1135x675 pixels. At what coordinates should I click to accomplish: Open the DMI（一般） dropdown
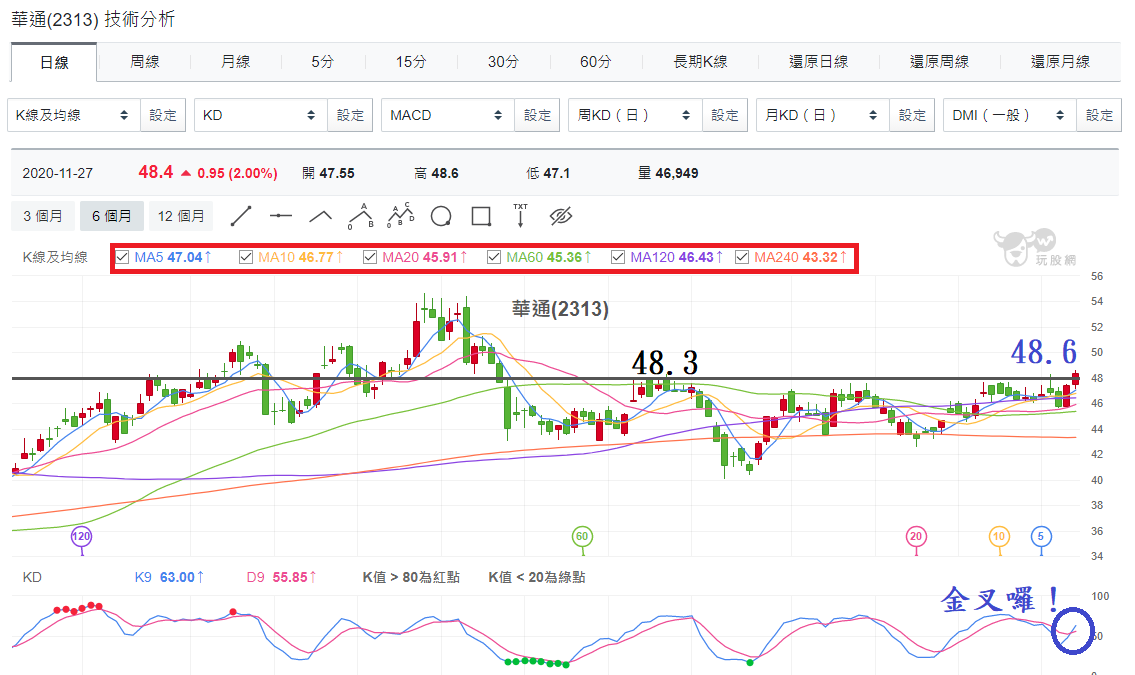click(1010, 115)
